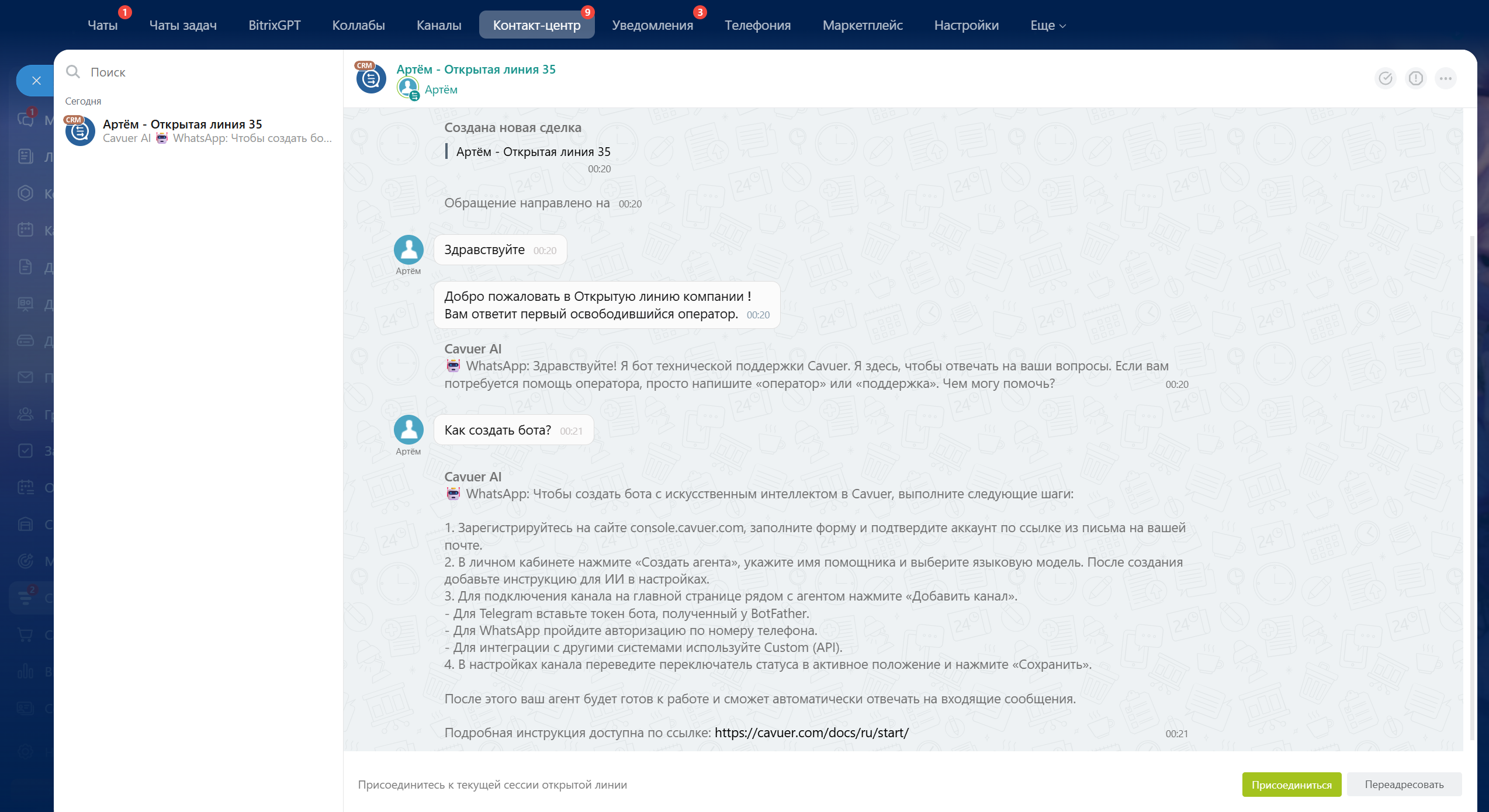Click the Переадресовать button
1489x812 pixels.
click(1404, 785)
